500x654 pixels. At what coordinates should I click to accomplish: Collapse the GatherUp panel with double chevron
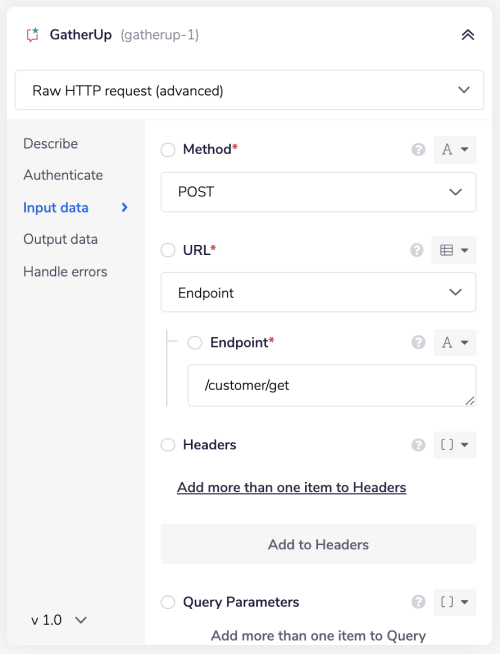pyautogui.click(x=468, y=35)
